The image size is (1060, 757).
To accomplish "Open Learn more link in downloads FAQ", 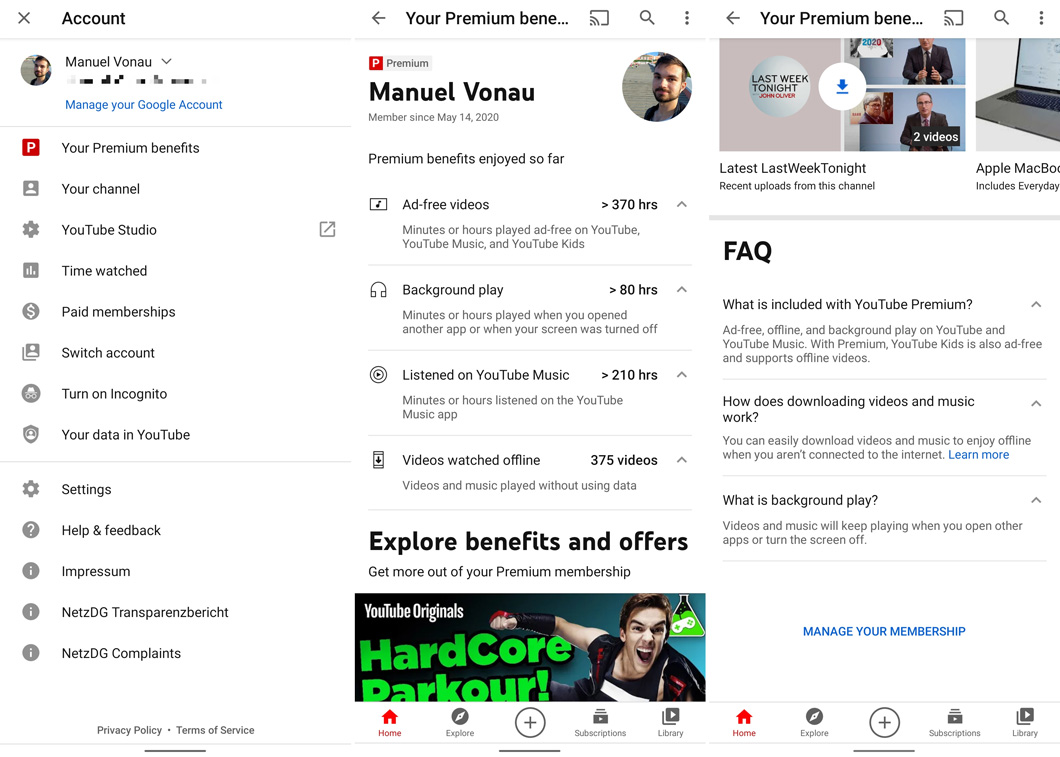I will pyautogui.click(x=978, y=455).
